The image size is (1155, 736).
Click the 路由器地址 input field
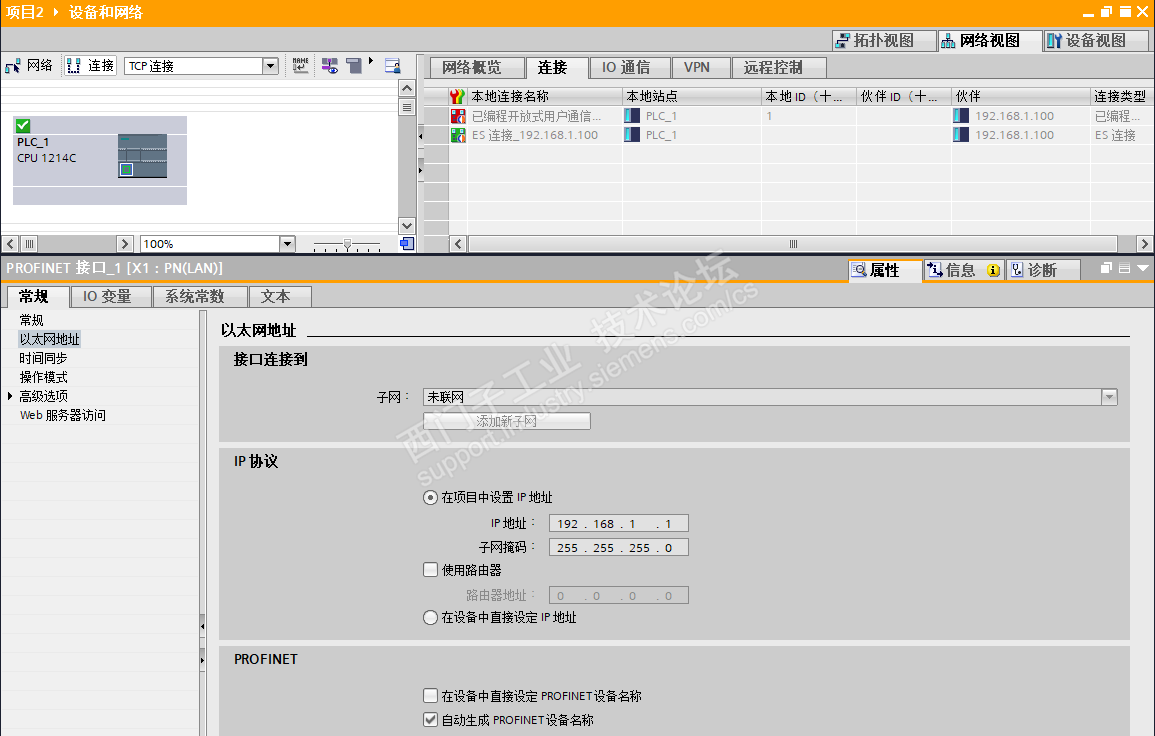(619, 595)
